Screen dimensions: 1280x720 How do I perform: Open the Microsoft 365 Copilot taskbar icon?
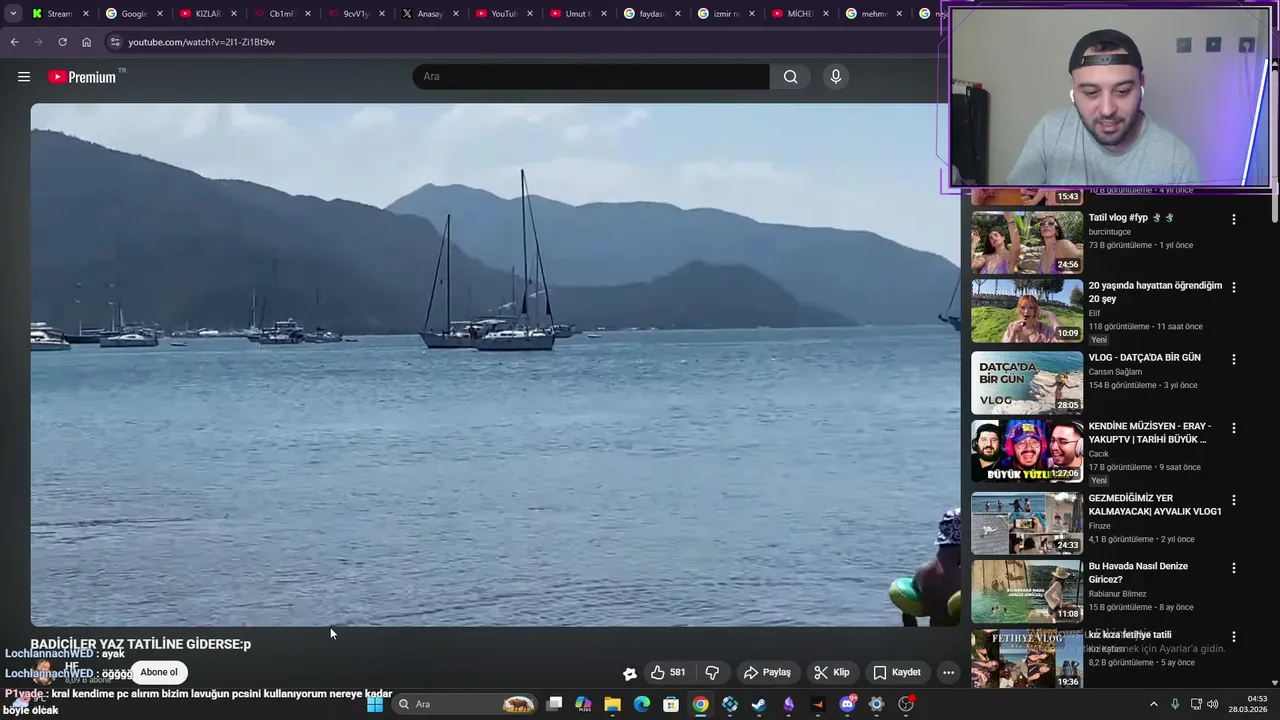[x=583, y=704]
